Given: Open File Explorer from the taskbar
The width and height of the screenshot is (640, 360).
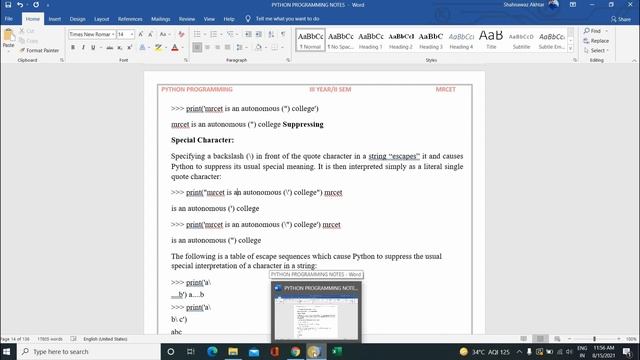Looking at the screenshot, I should (x=233, y=351).
